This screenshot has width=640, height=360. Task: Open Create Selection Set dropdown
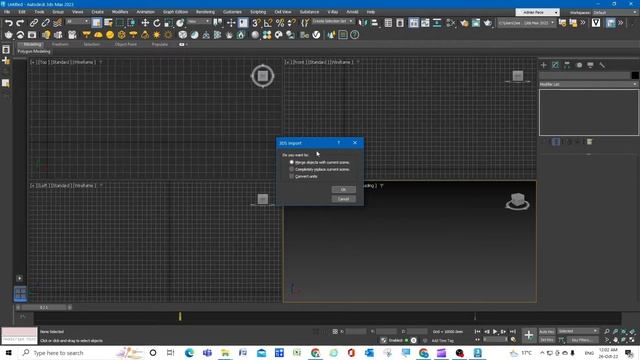(x=333, y=21)
